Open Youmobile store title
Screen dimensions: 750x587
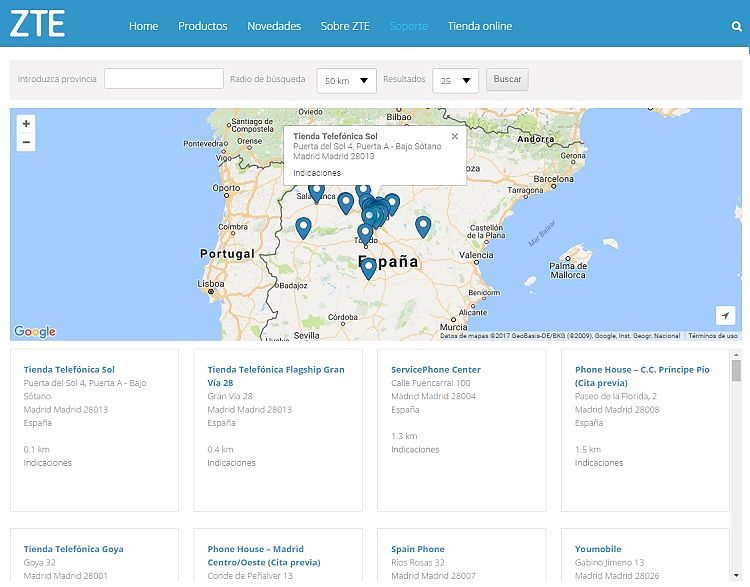pos(598,549)
